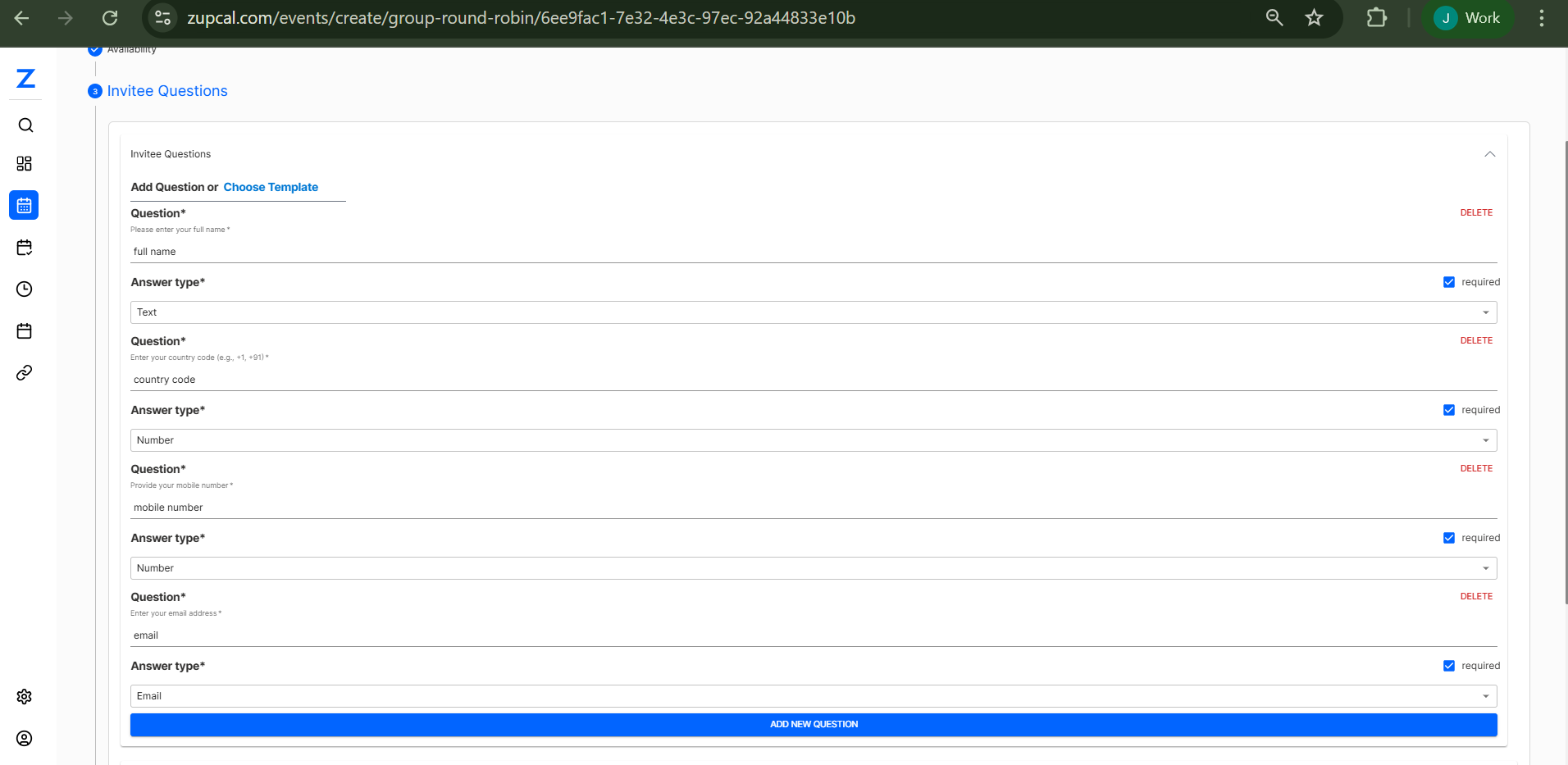This screenshot has height=765, width=1568.
Task: Open the settings gear icon
Action: [25, 696]
